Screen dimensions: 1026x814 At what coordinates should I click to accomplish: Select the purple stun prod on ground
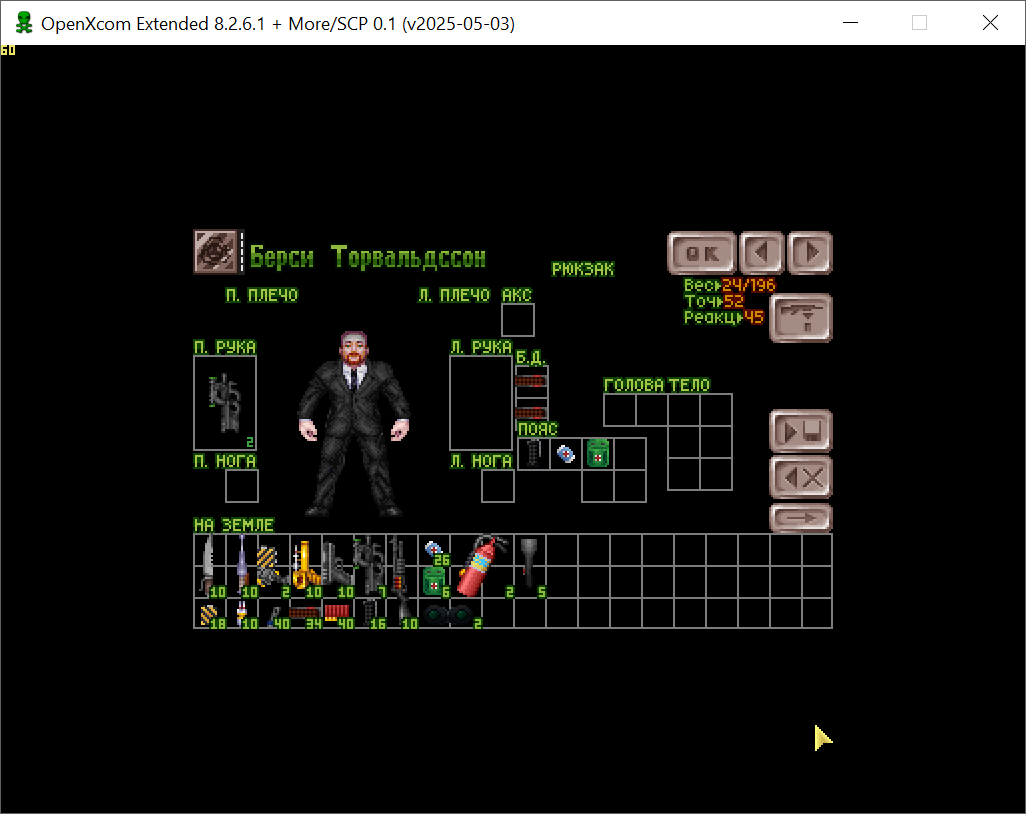click(242, 565)
